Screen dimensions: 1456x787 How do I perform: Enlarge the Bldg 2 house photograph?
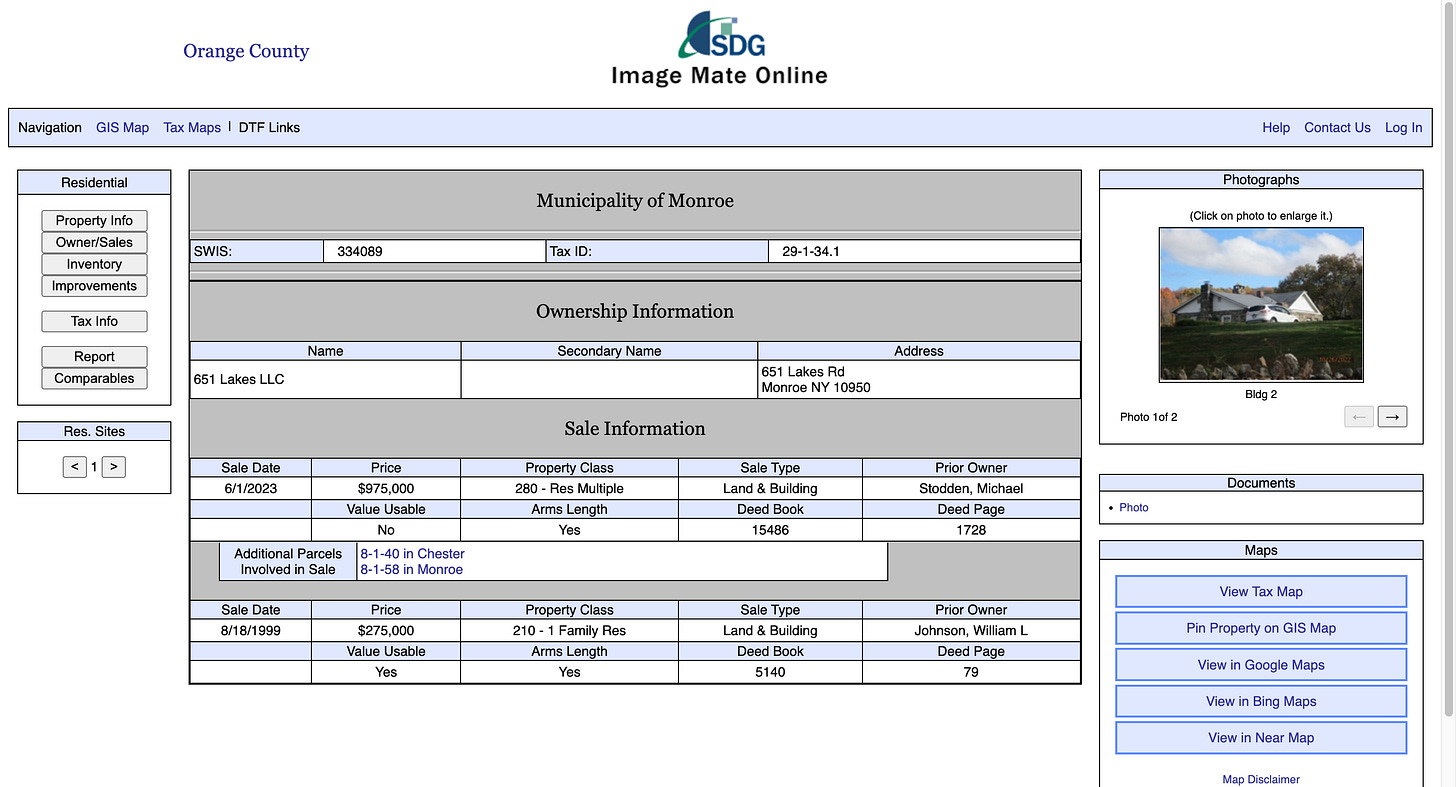click(1261, 304)
